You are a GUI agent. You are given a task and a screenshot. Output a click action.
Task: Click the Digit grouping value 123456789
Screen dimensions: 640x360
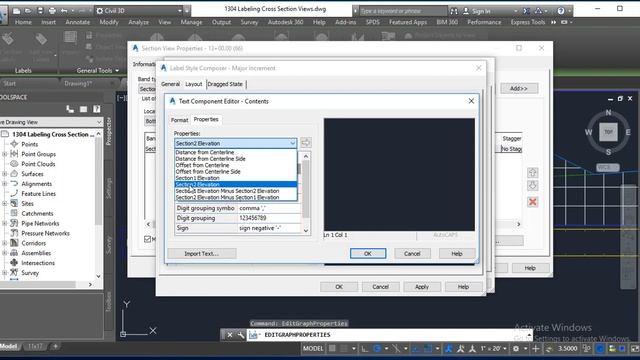pos(269,218)
